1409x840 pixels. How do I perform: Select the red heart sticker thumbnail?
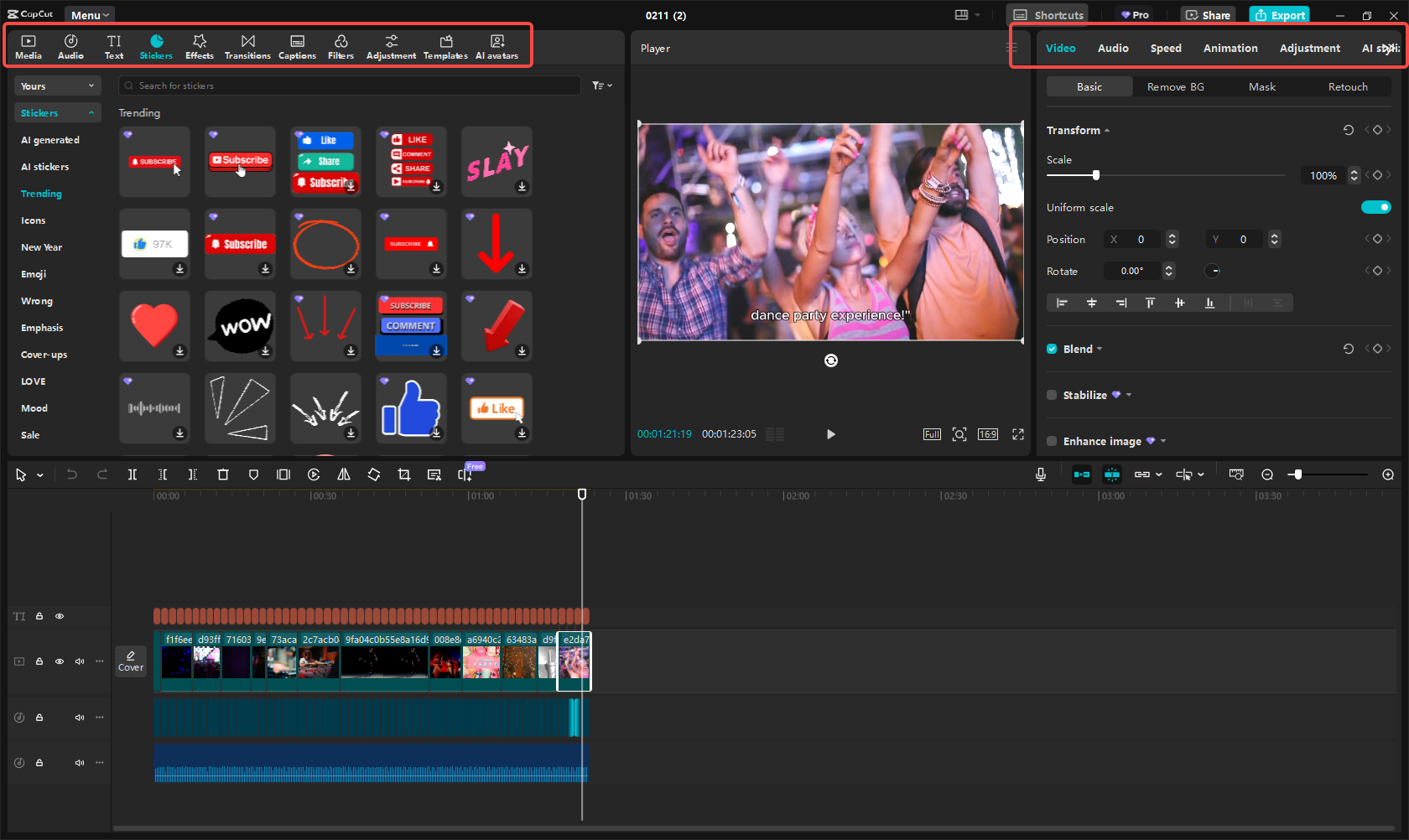[154, 324]
